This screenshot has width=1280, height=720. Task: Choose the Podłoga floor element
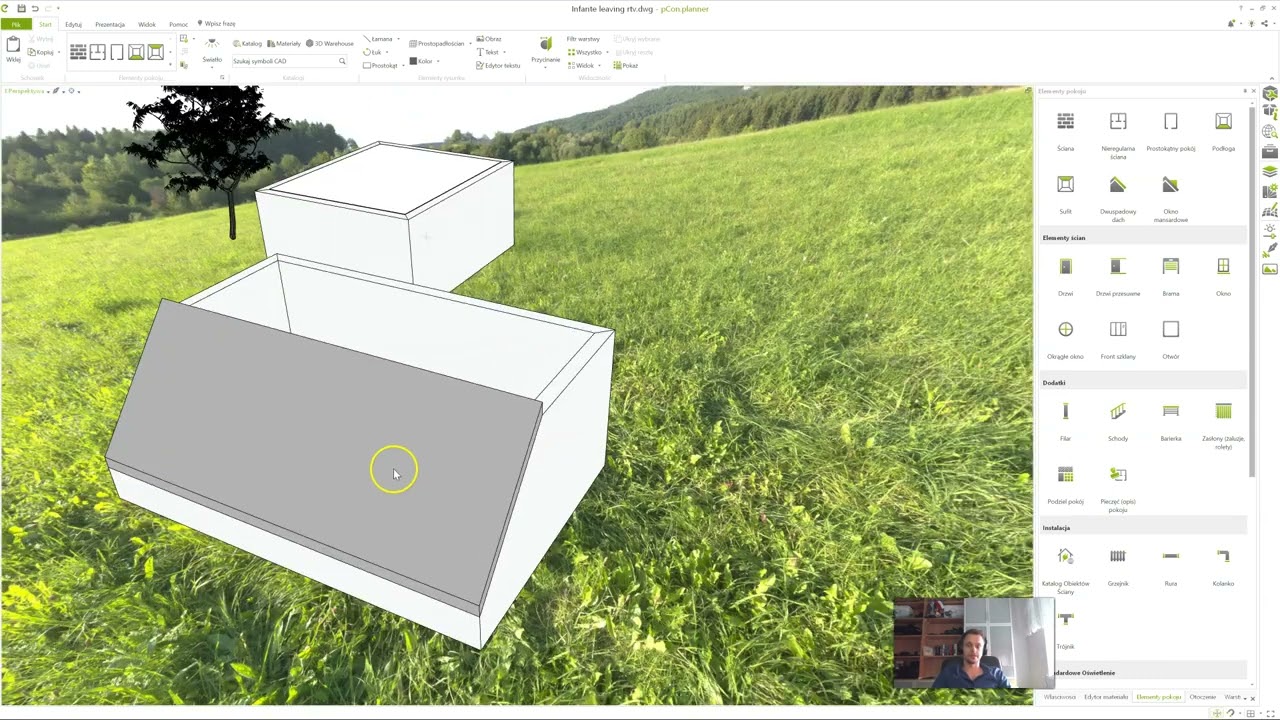coord(1223,130)
